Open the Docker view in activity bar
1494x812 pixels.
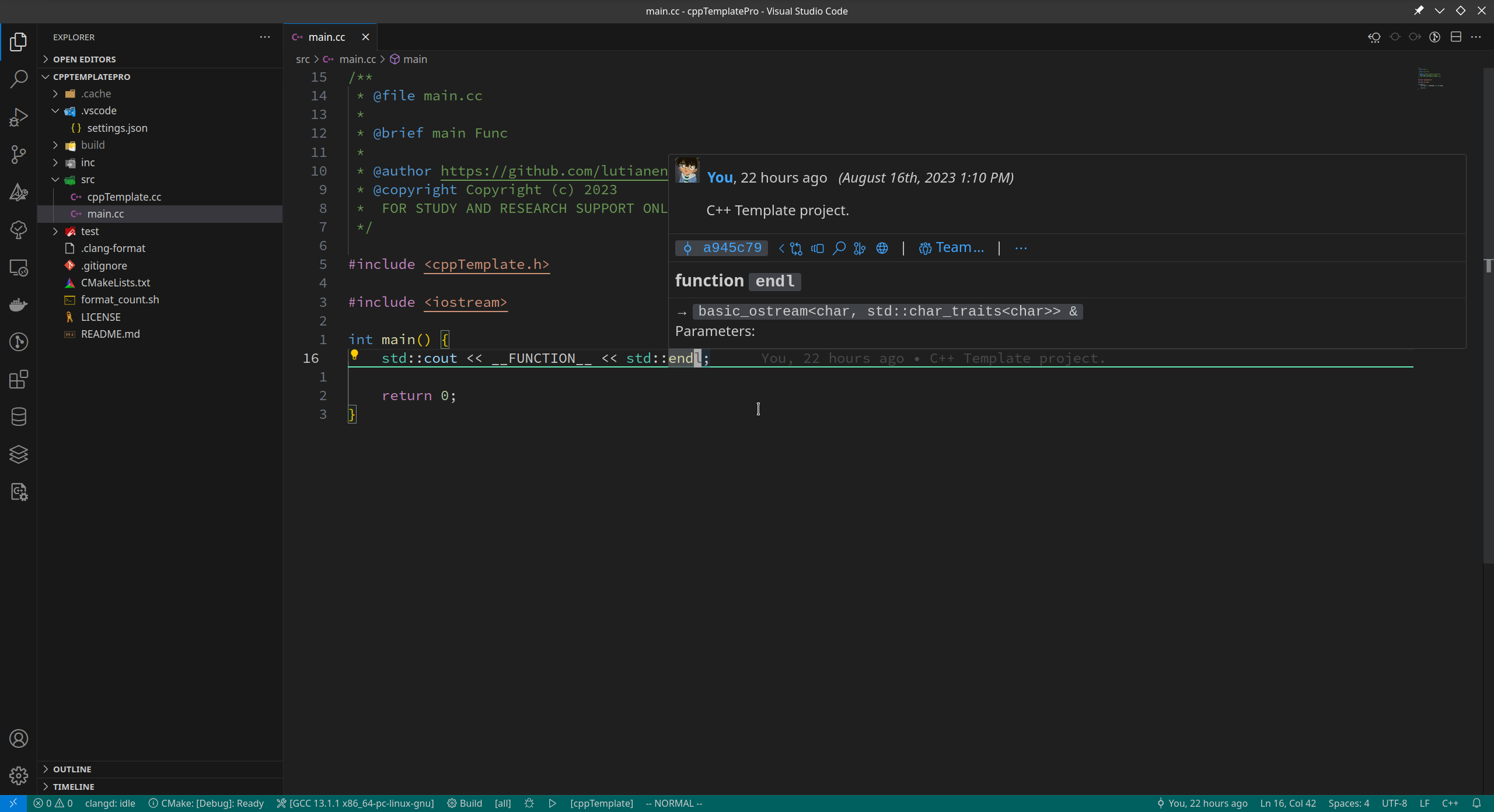[19, 304]
